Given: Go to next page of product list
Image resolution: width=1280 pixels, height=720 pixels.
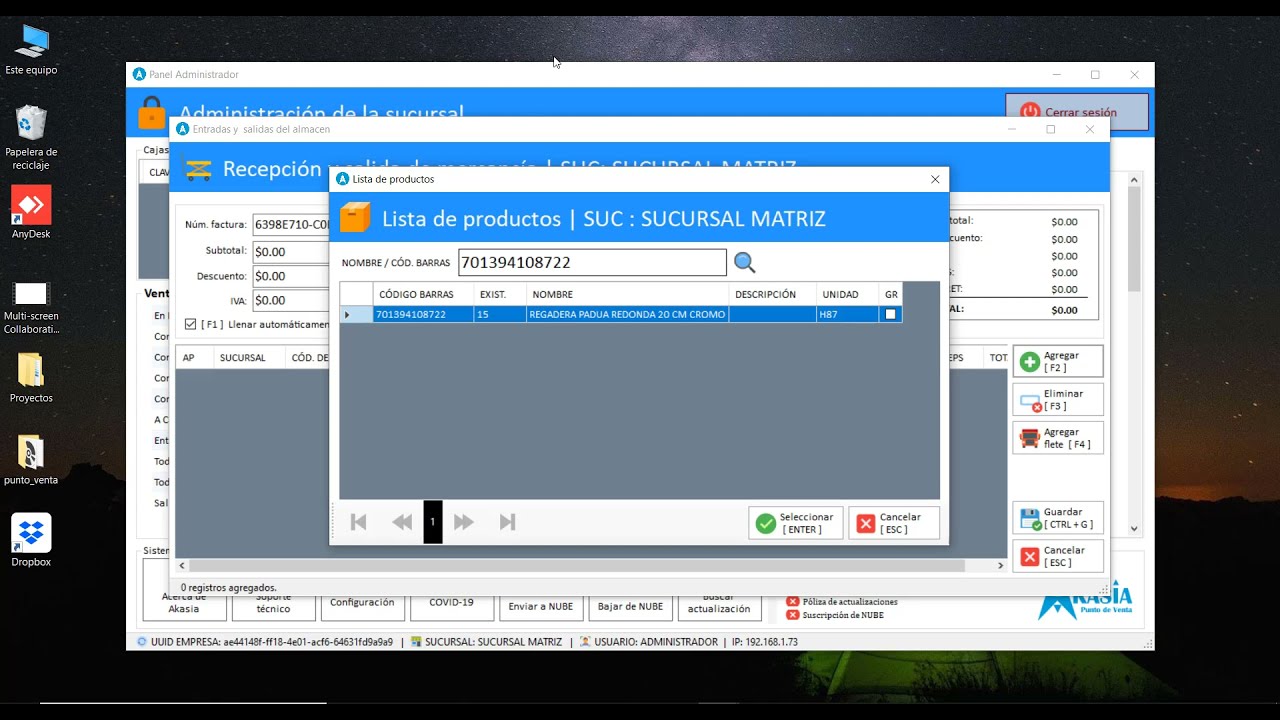Looking at the screenshot, I should (x=463, y=522).
